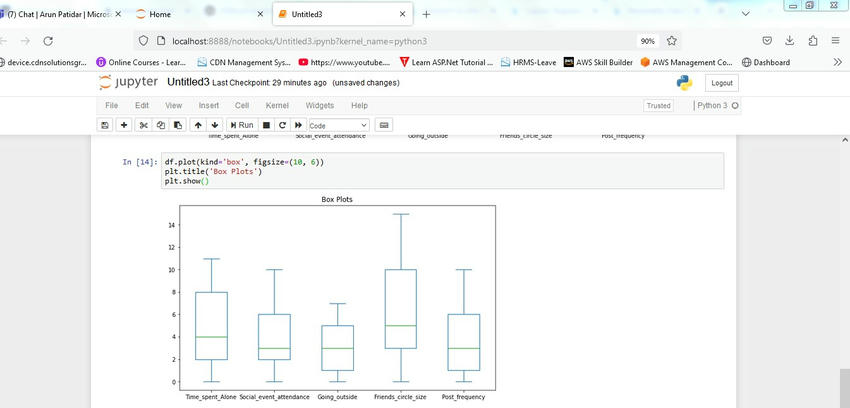Screen dimensions: 850x408
Task: Open the Dashboard bookmark
Action: (766, 62)
